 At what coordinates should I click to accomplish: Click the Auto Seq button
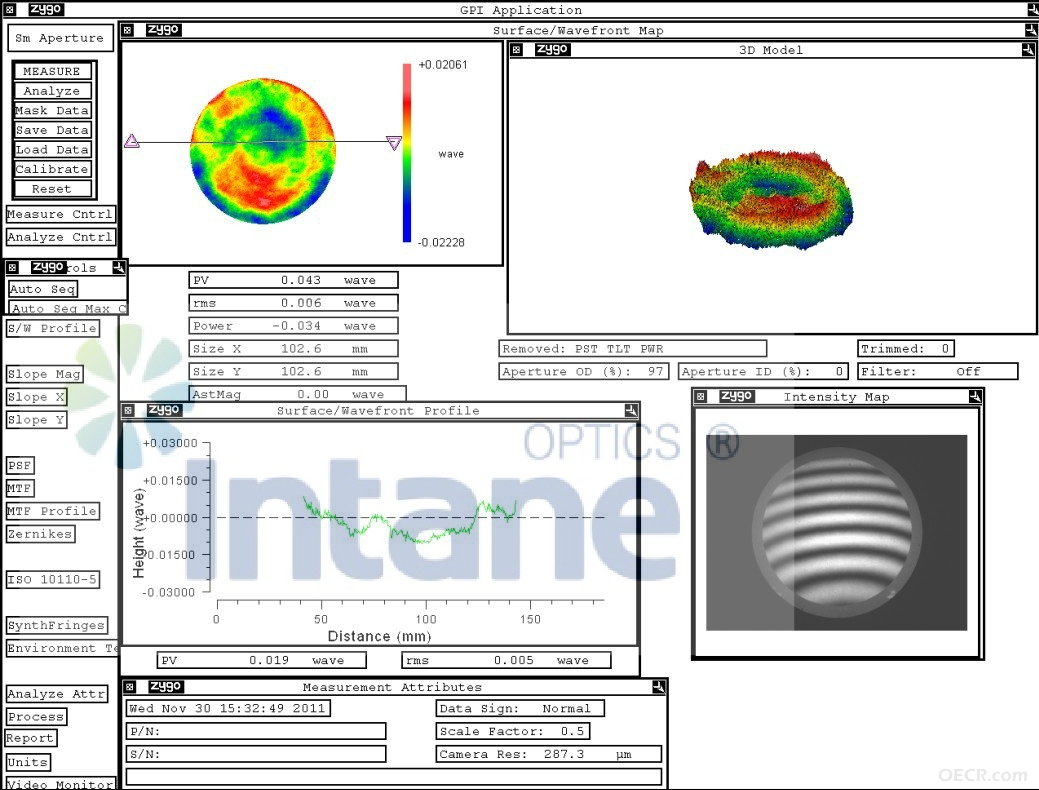coord(43,289)
